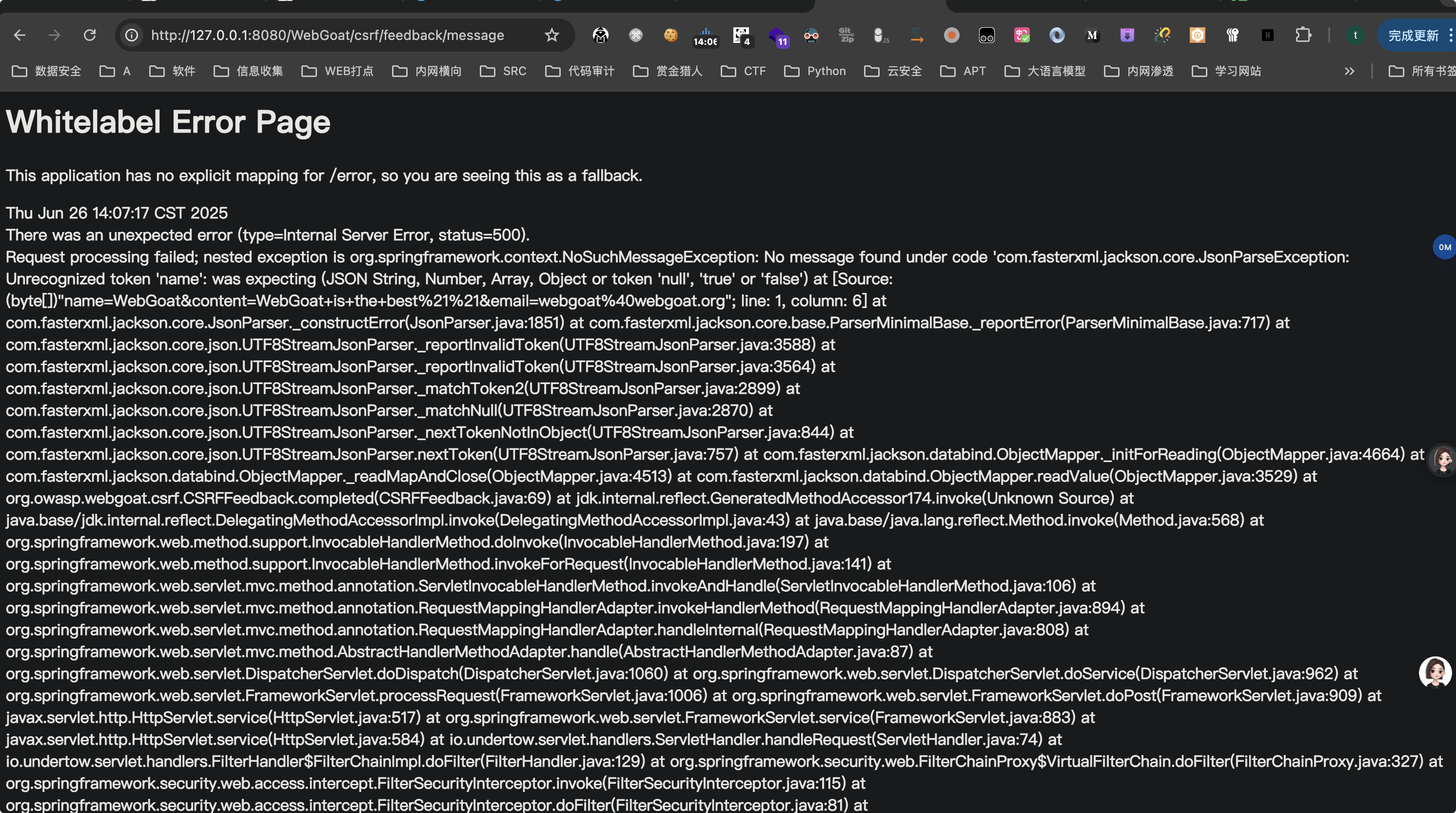Open the 软件 bookmark folder

tap(173, 71)
